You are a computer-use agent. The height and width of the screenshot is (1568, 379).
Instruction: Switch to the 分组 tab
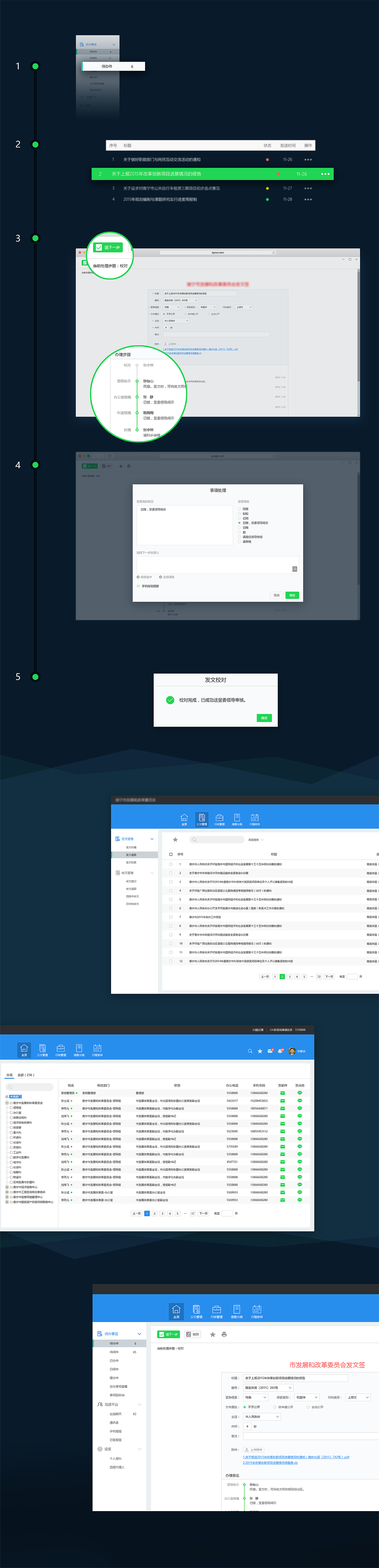click(9, 1075)
